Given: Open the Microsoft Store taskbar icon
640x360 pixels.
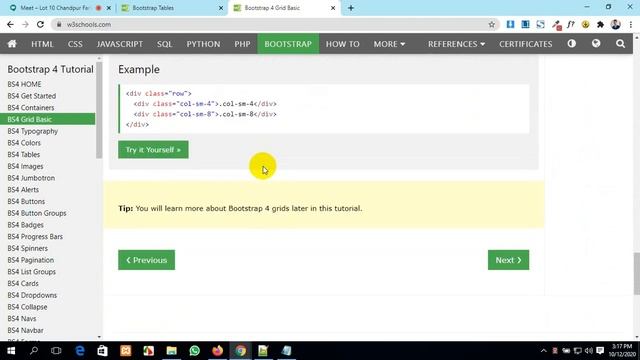Looking at the screenshot, I should pos(102,351).
